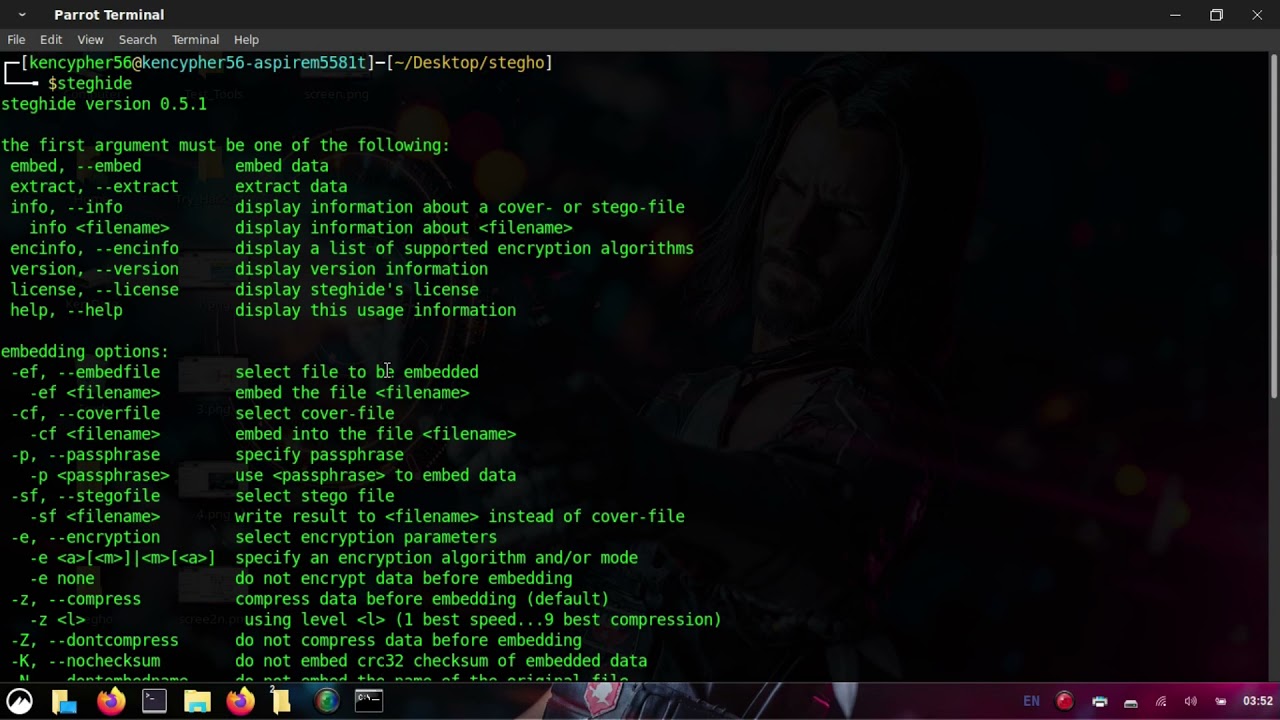The height and width of the screenshot is (720, 1280).
Task: Click the '~/Desktop/stegho' path in the prompt
Action: [469, 63]
